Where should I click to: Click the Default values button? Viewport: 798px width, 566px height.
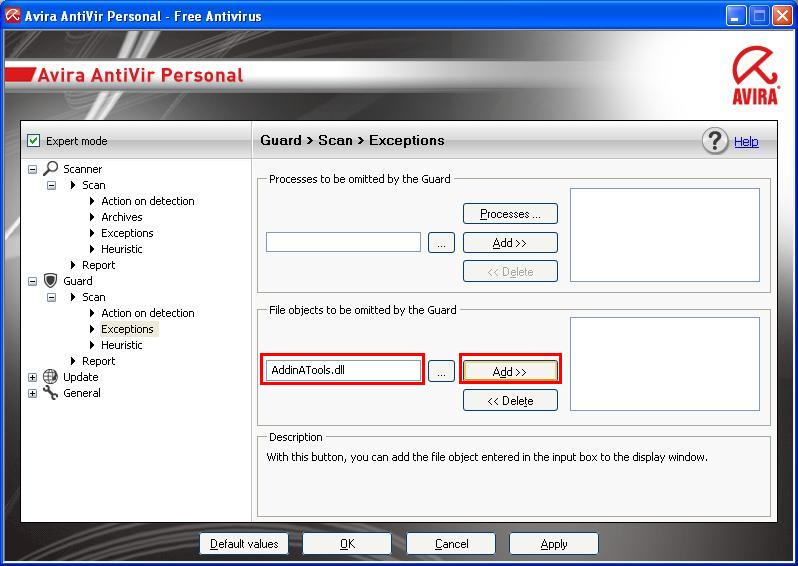(244, 544)
